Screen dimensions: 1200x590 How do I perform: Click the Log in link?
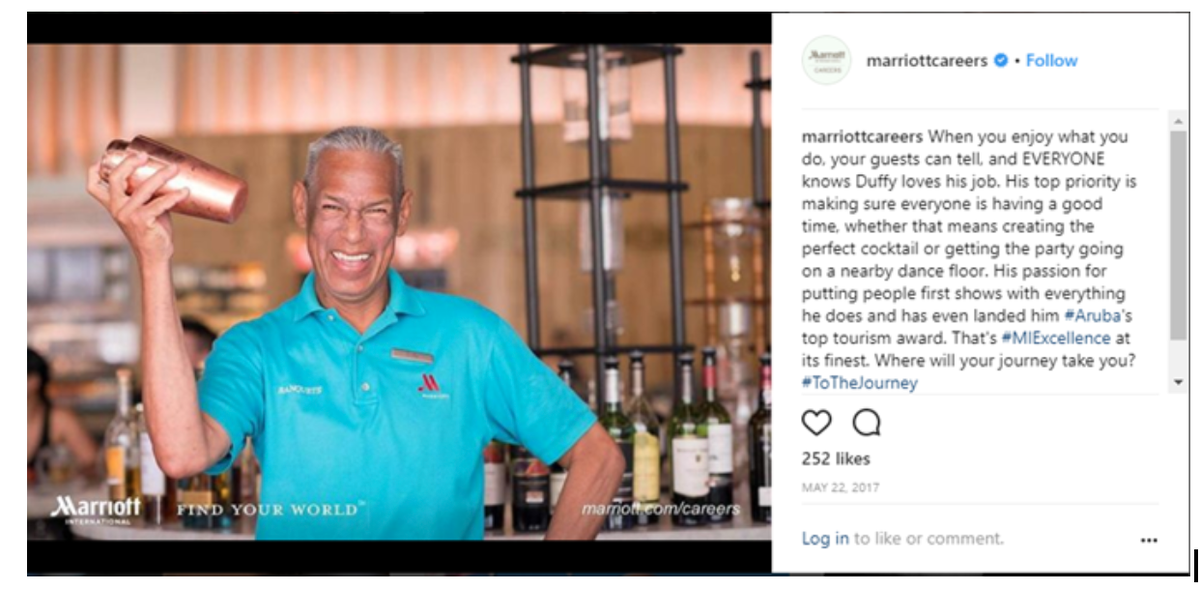click(825, 539)
